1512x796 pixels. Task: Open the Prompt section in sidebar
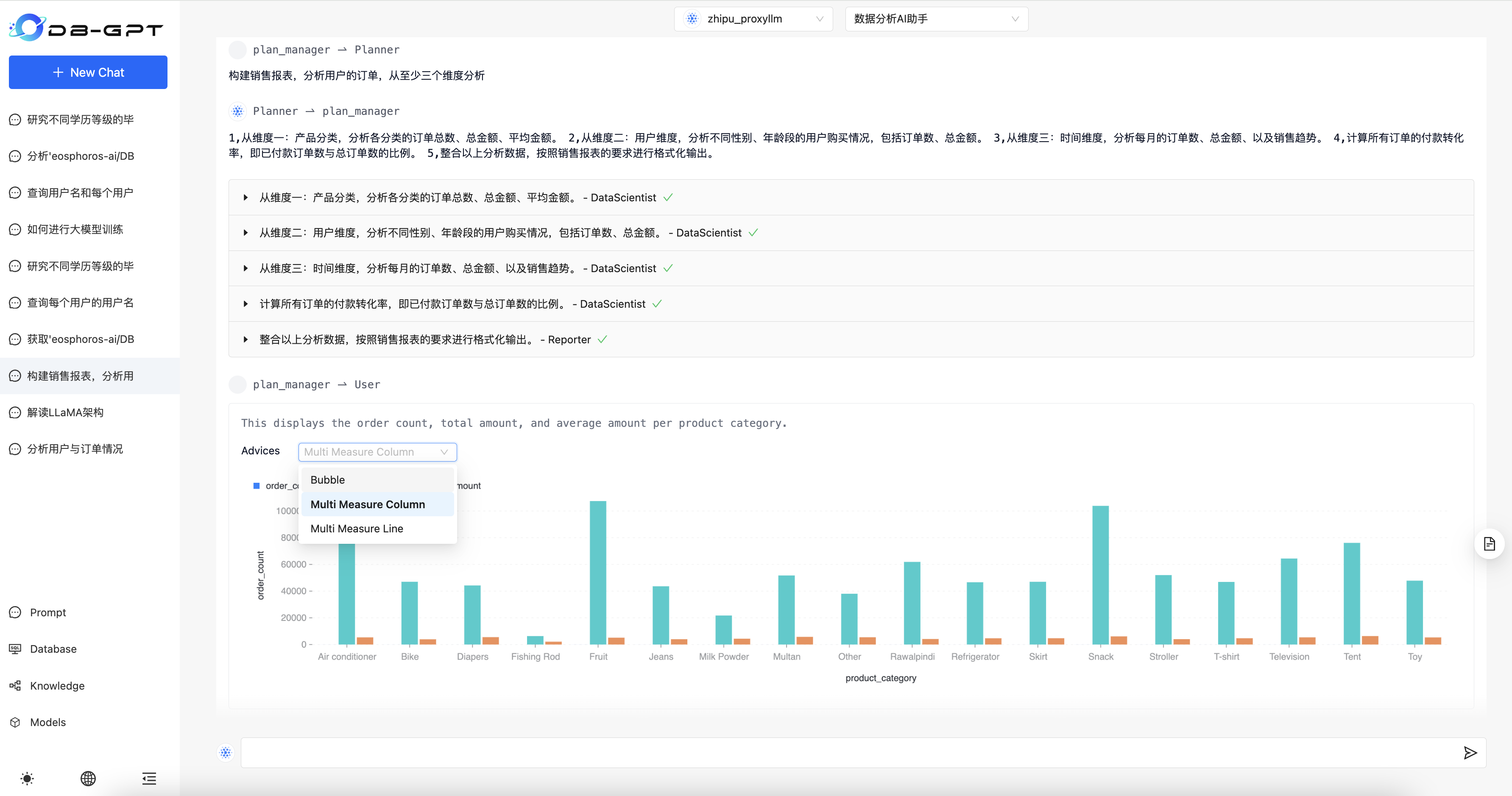click(47, 612)
